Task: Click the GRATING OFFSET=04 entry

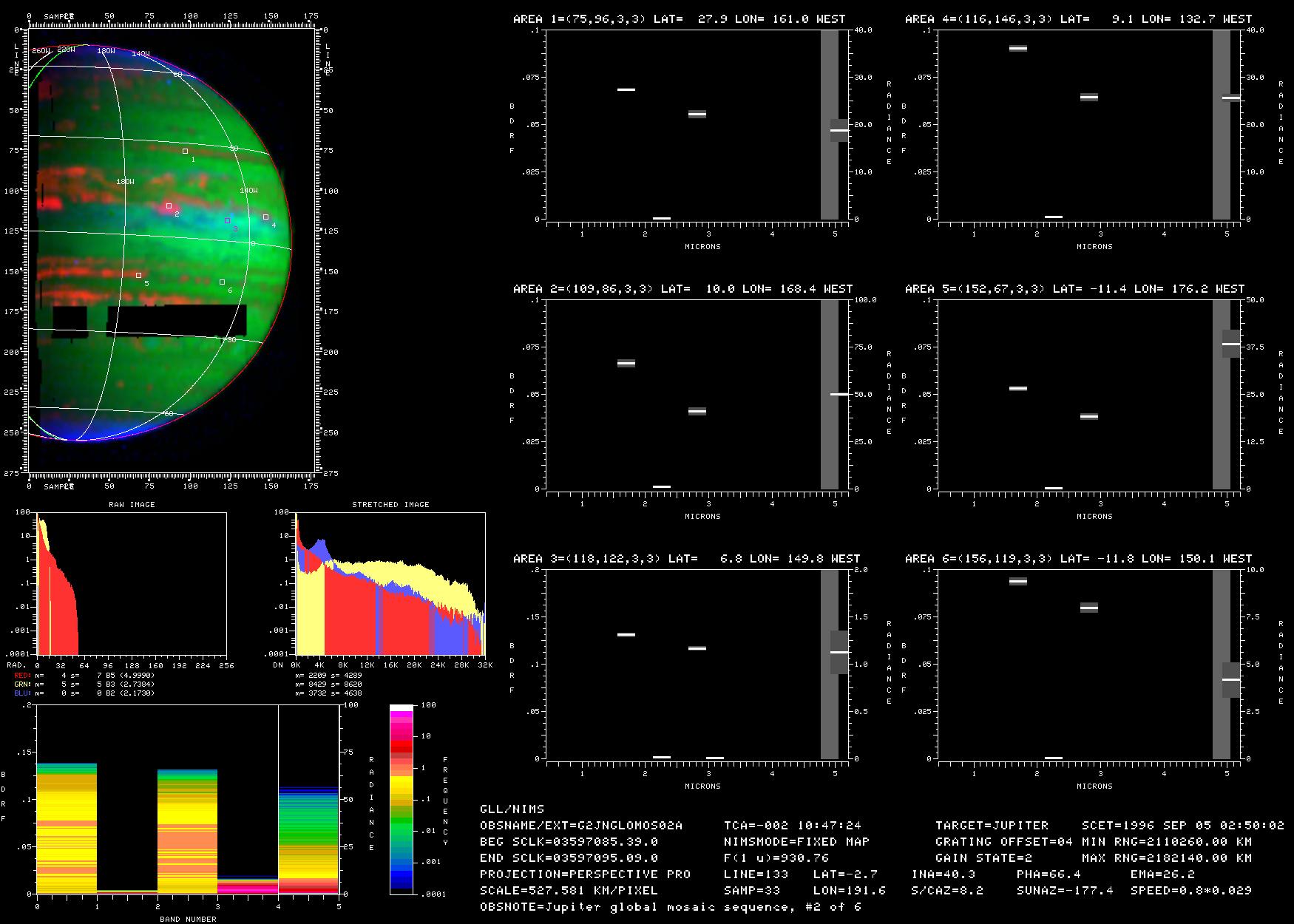Action: pos(1004,842)
